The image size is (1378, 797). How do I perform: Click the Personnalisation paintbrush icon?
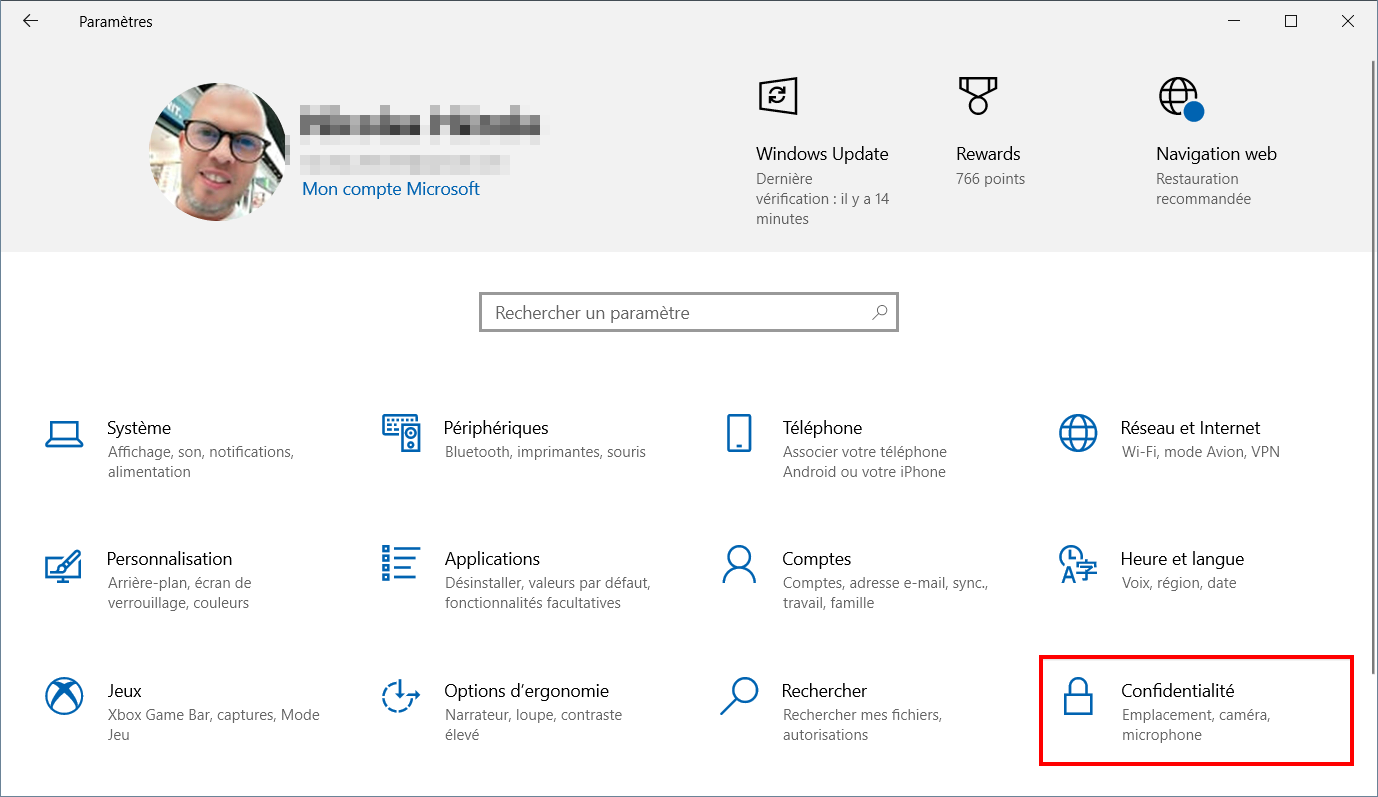point(64,565)
